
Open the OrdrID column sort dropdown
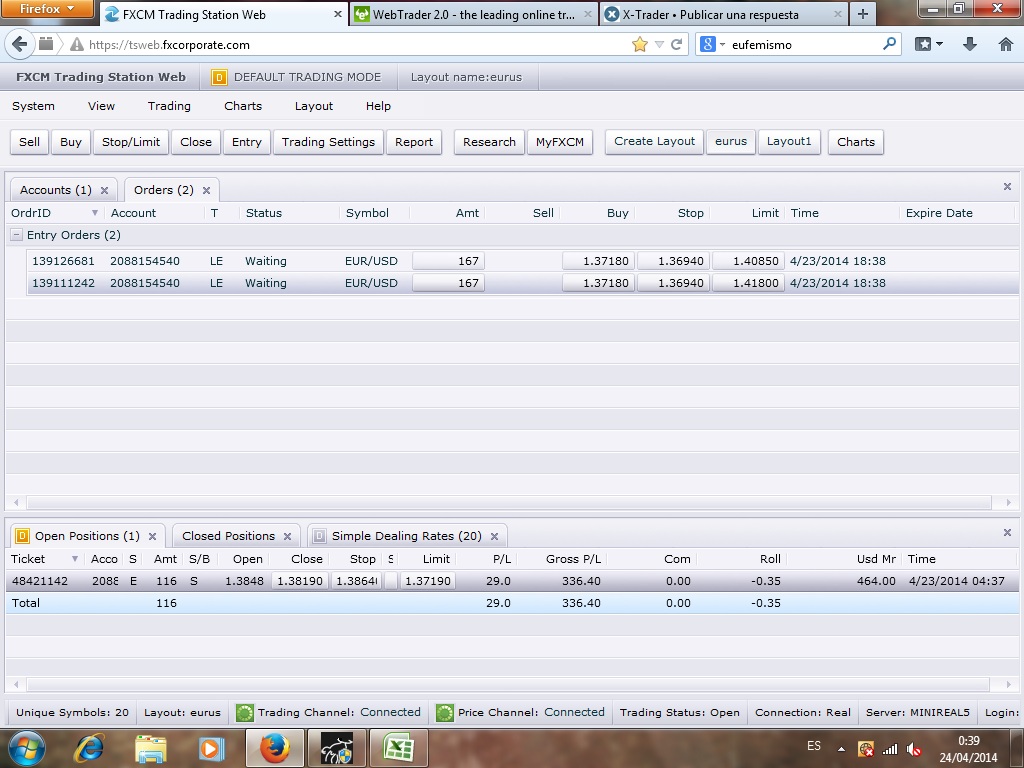(95, 213)
